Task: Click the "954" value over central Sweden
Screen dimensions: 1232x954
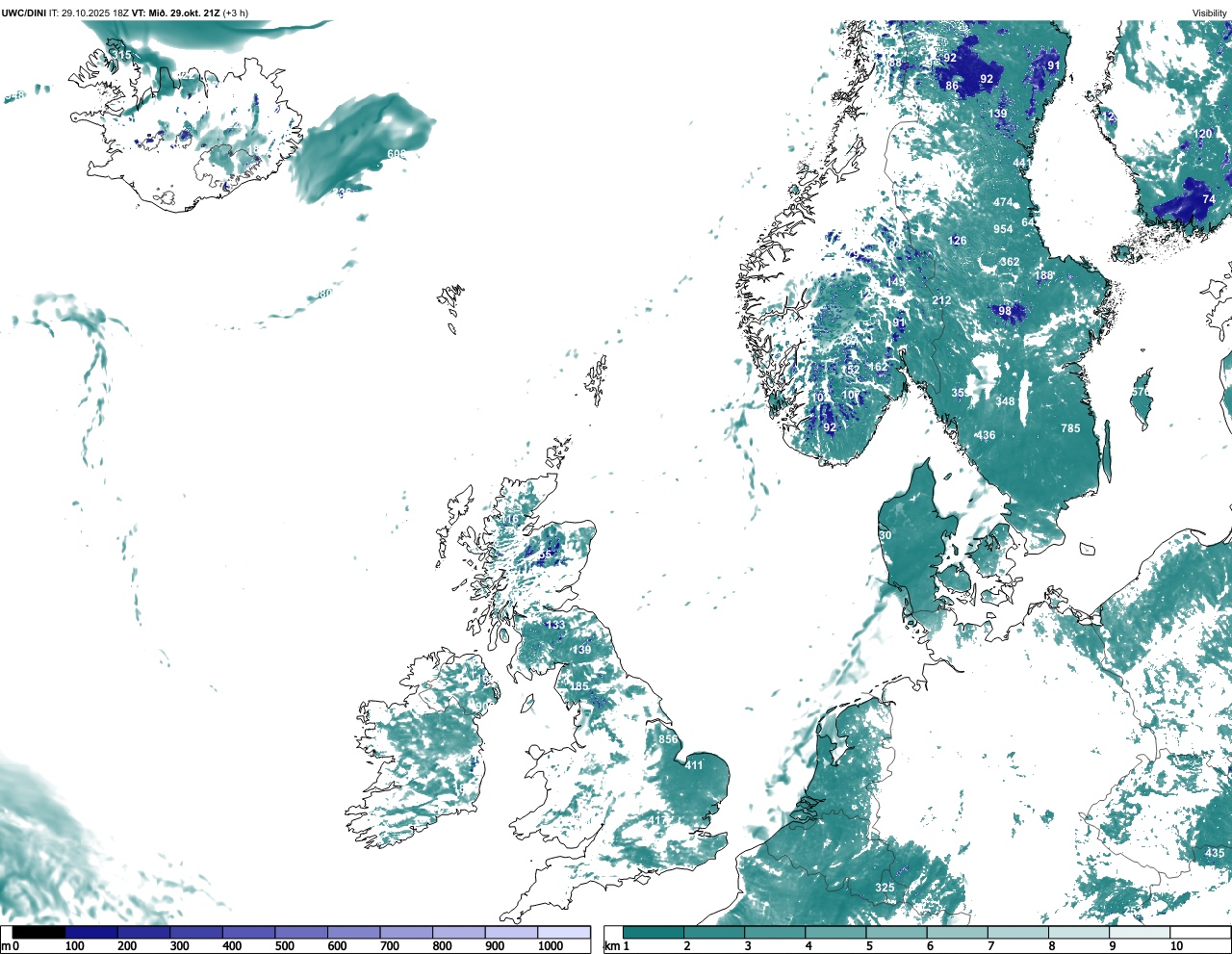Action: coord(1003,229)
